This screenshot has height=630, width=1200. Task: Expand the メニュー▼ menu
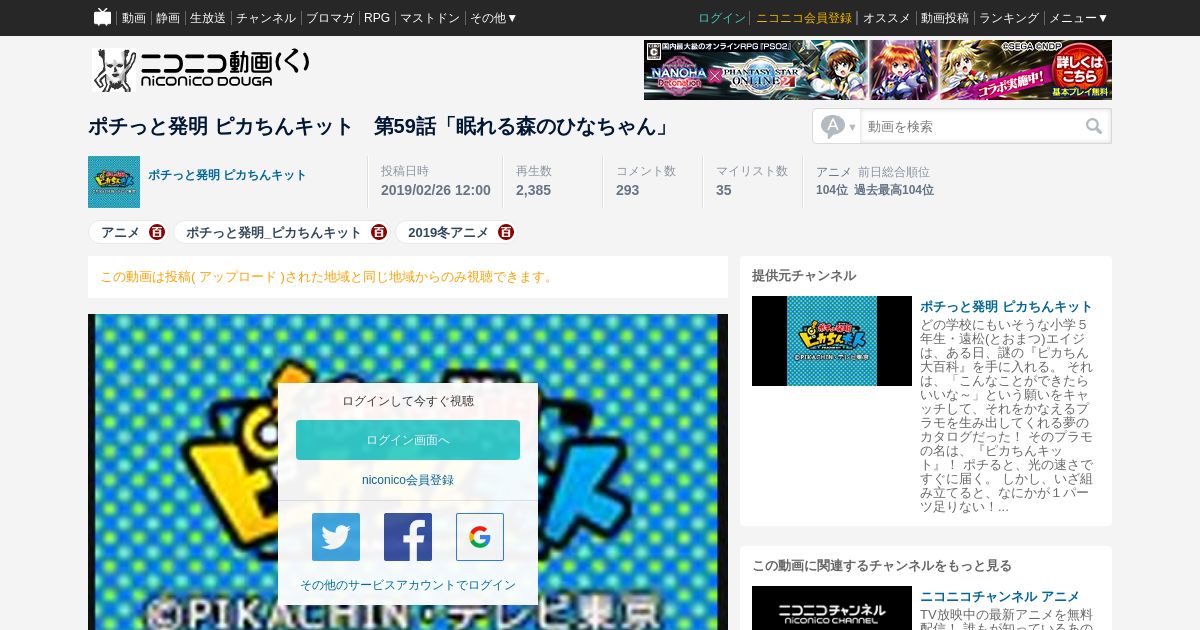click(1078, 18)
